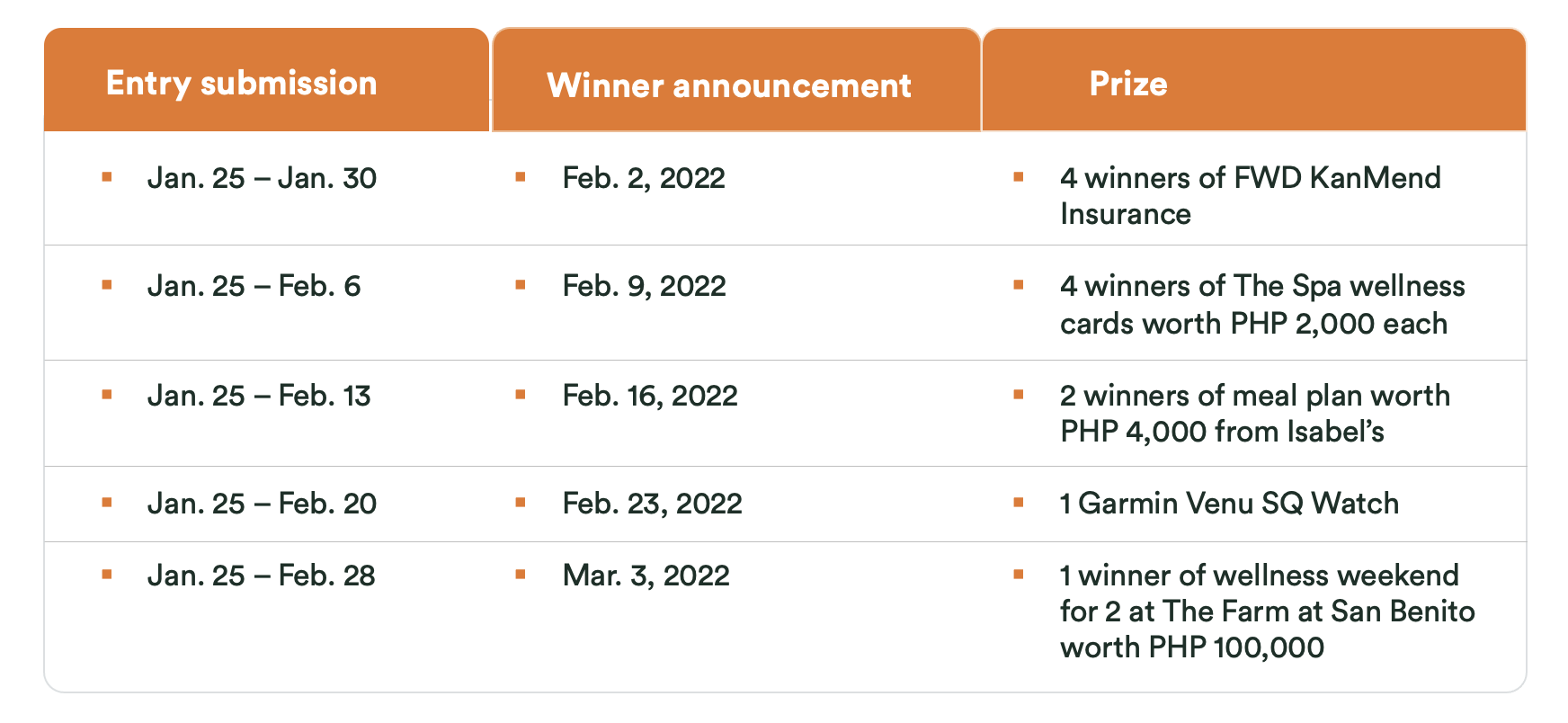1568x723 pixels.
Task: Click the Spa wellness cards prize text
Action: 1262,304
